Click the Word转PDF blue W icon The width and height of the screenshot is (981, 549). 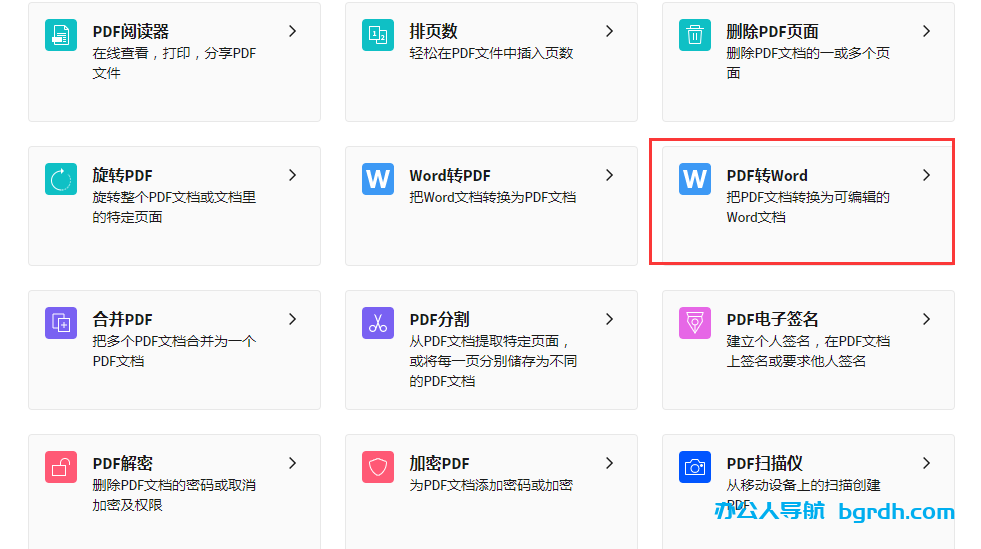click(x=378, y=179)
